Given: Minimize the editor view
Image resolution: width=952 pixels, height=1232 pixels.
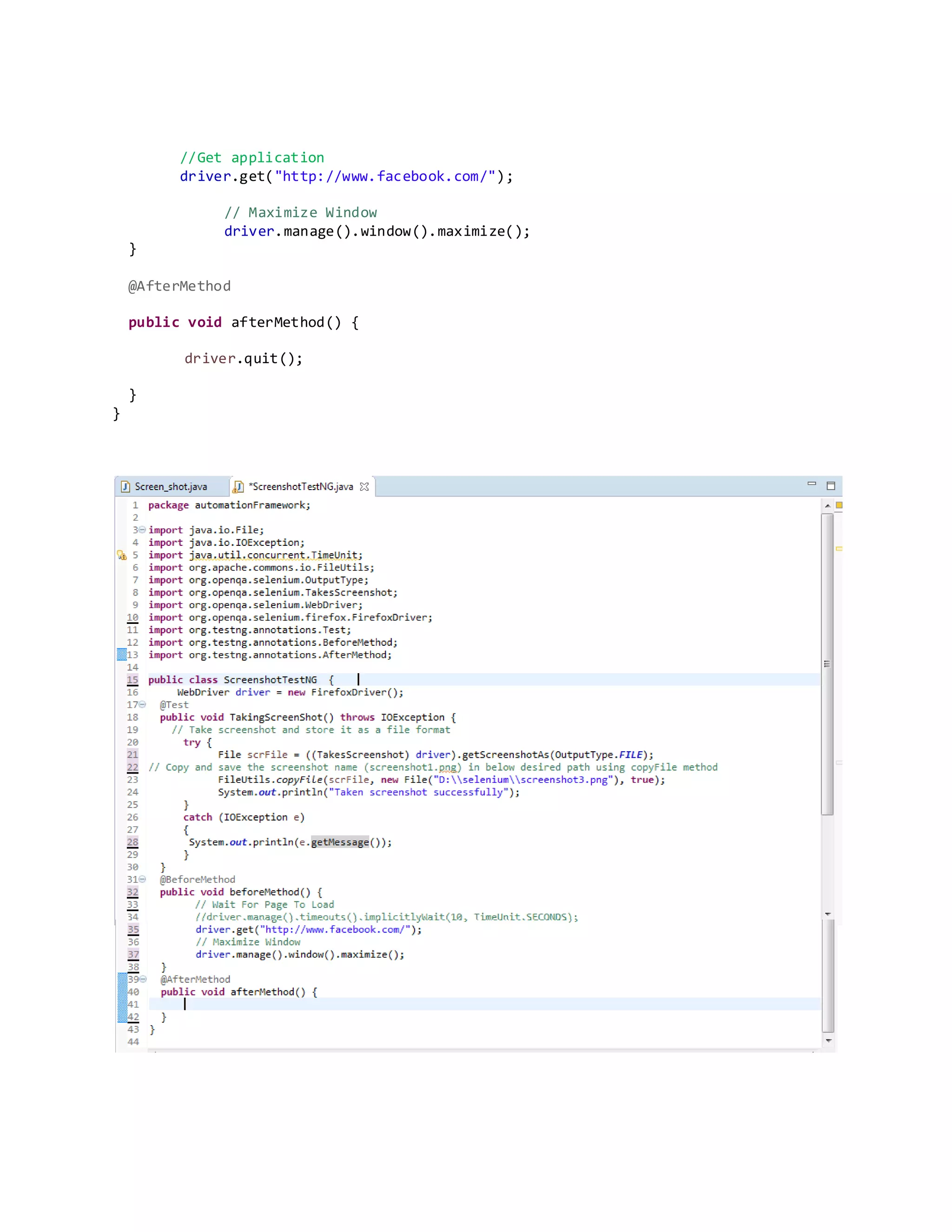Looking at the screenshot, I should tap(812, 484).
